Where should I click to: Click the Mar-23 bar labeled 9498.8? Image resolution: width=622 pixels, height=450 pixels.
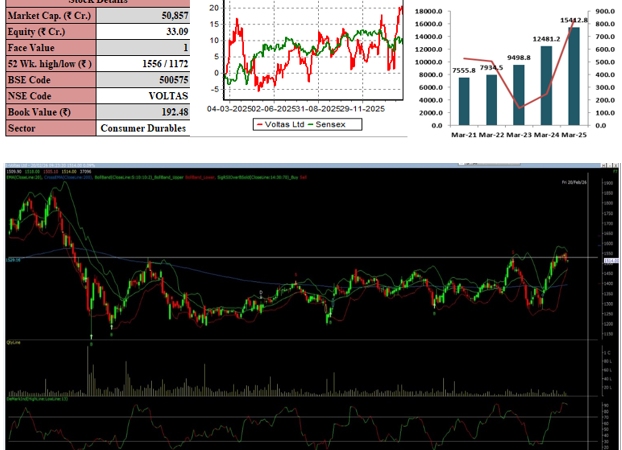(519, 95)
